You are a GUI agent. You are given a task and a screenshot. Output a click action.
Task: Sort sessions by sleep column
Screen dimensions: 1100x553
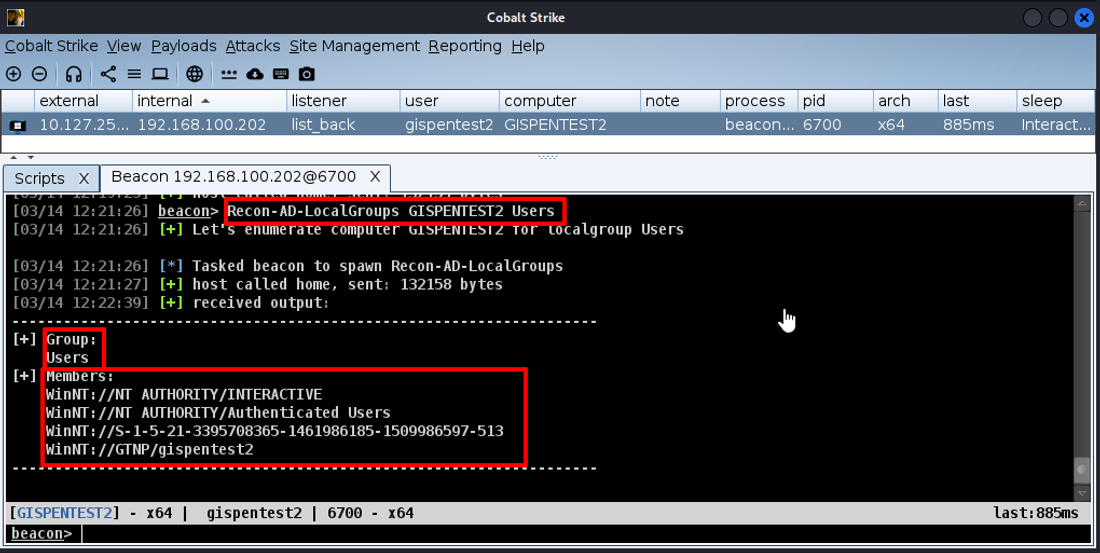[1056, 101]
